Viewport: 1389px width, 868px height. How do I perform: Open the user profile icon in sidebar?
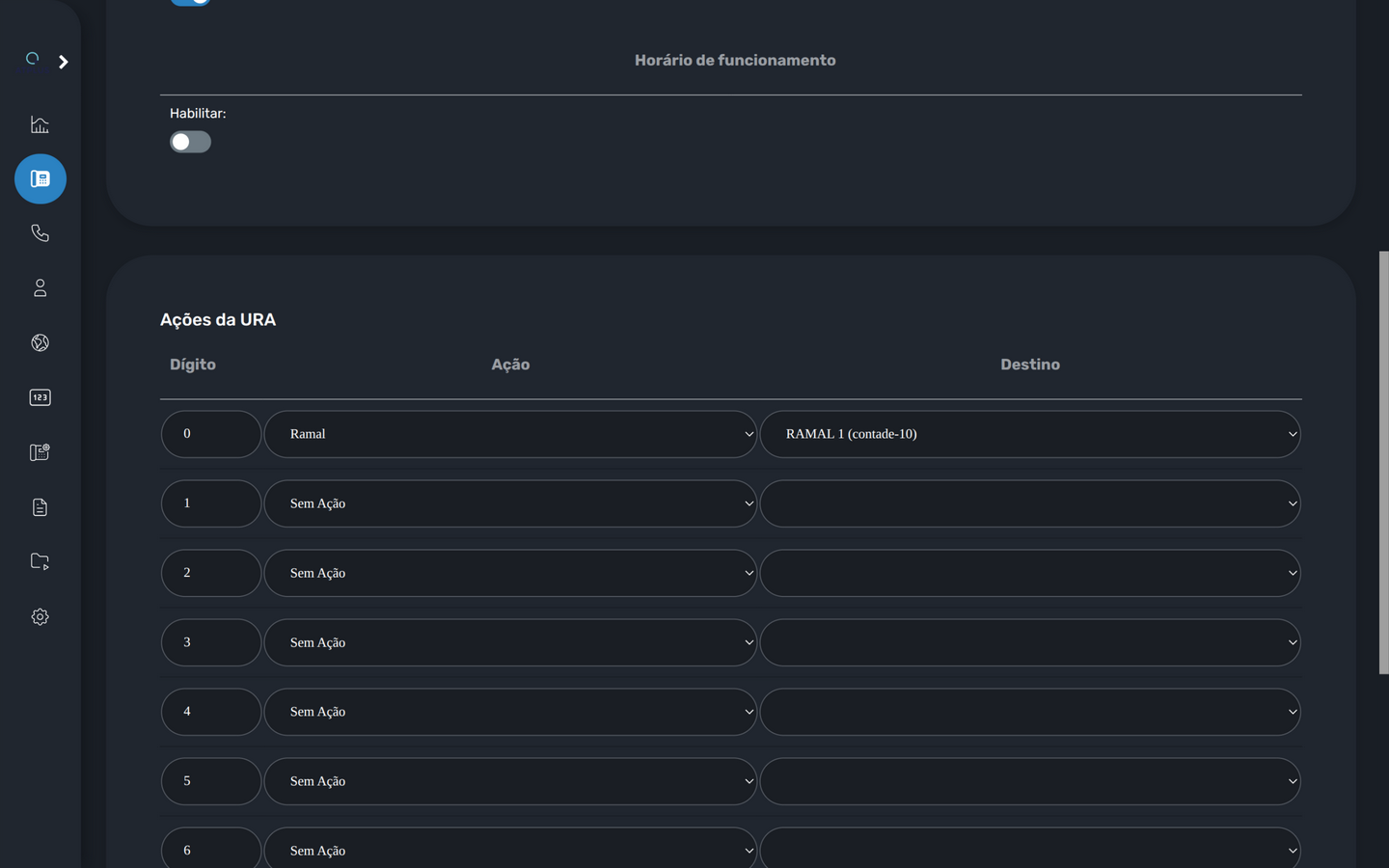[x=40, y=288]
